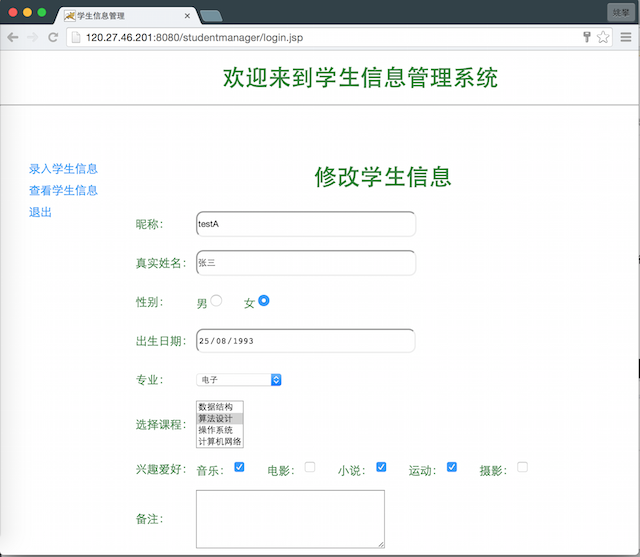Click the address bar URL
The width and height of the screenshot is (640, 557).
point(194,38)
